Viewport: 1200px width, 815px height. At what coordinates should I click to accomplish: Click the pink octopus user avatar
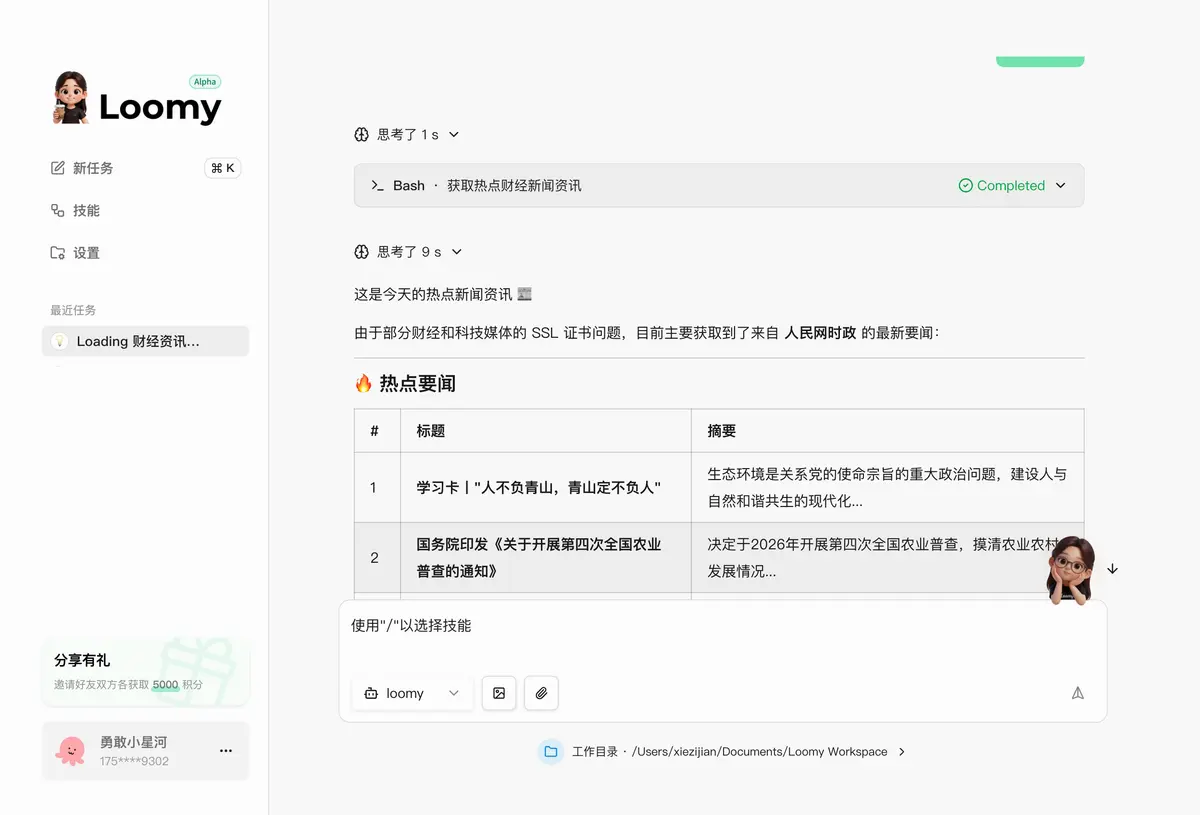click(71, 751)
